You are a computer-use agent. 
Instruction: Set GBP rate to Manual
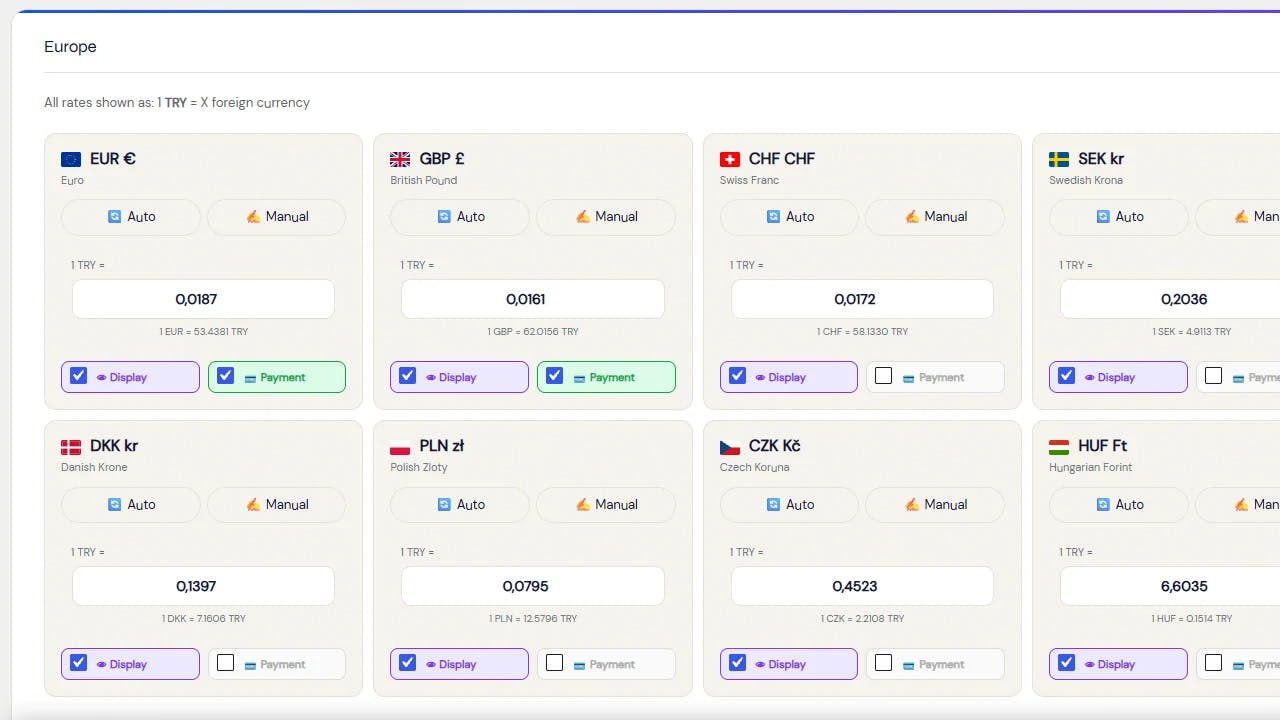pyautogui.click(x=606, y=217)
